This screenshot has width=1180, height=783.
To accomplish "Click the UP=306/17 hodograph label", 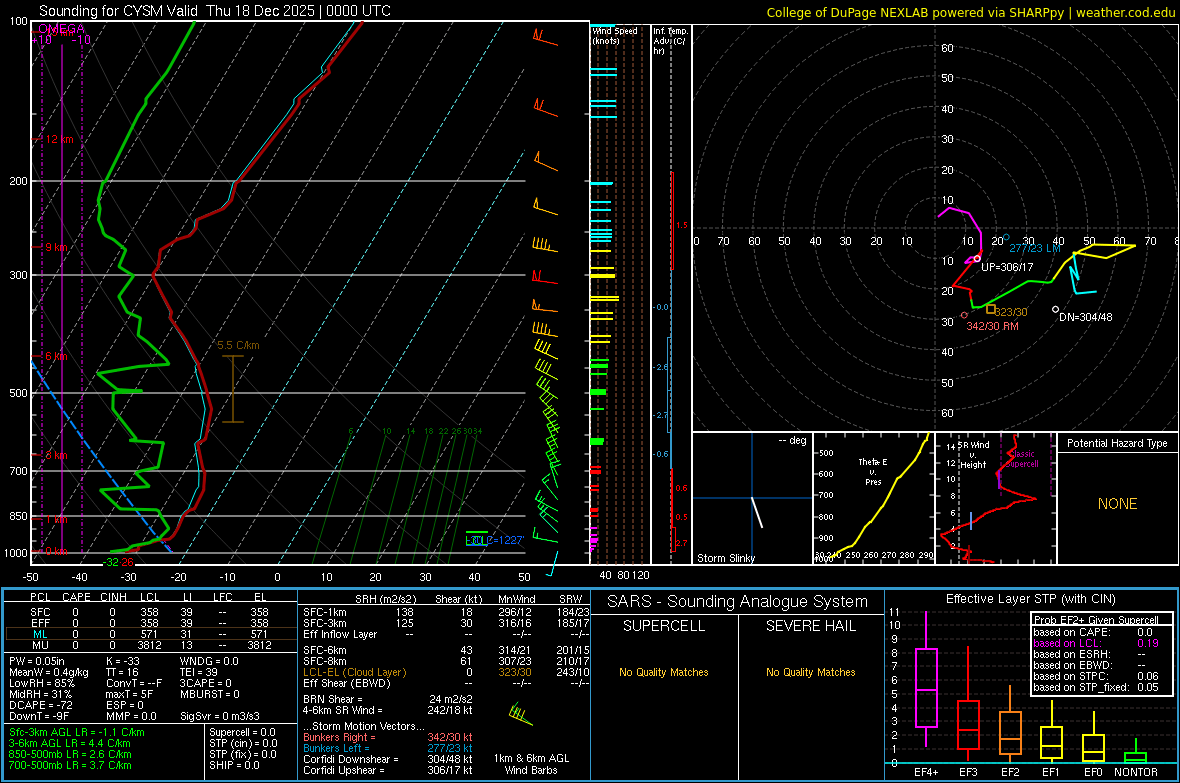I will click(x=1007, y=267).
